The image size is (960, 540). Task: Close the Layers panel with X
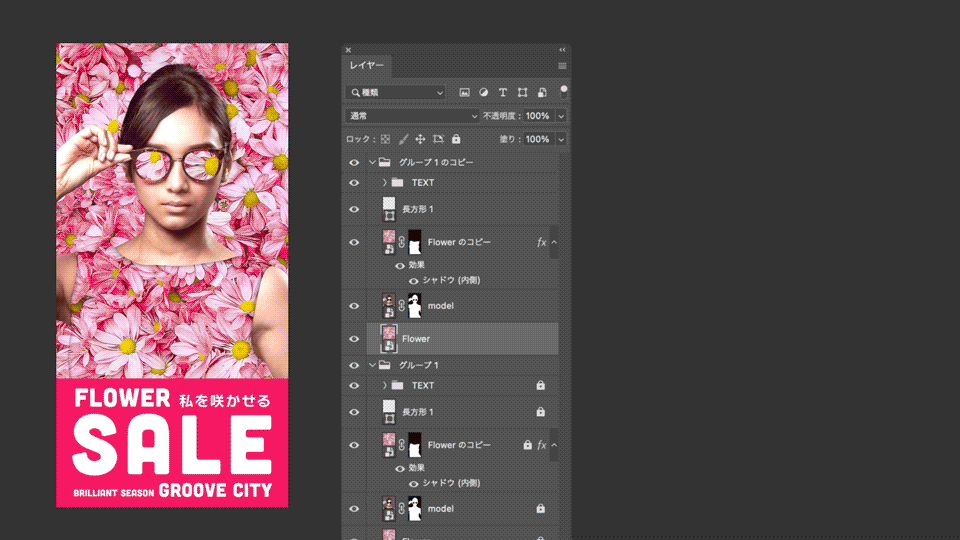click(348, 50)
